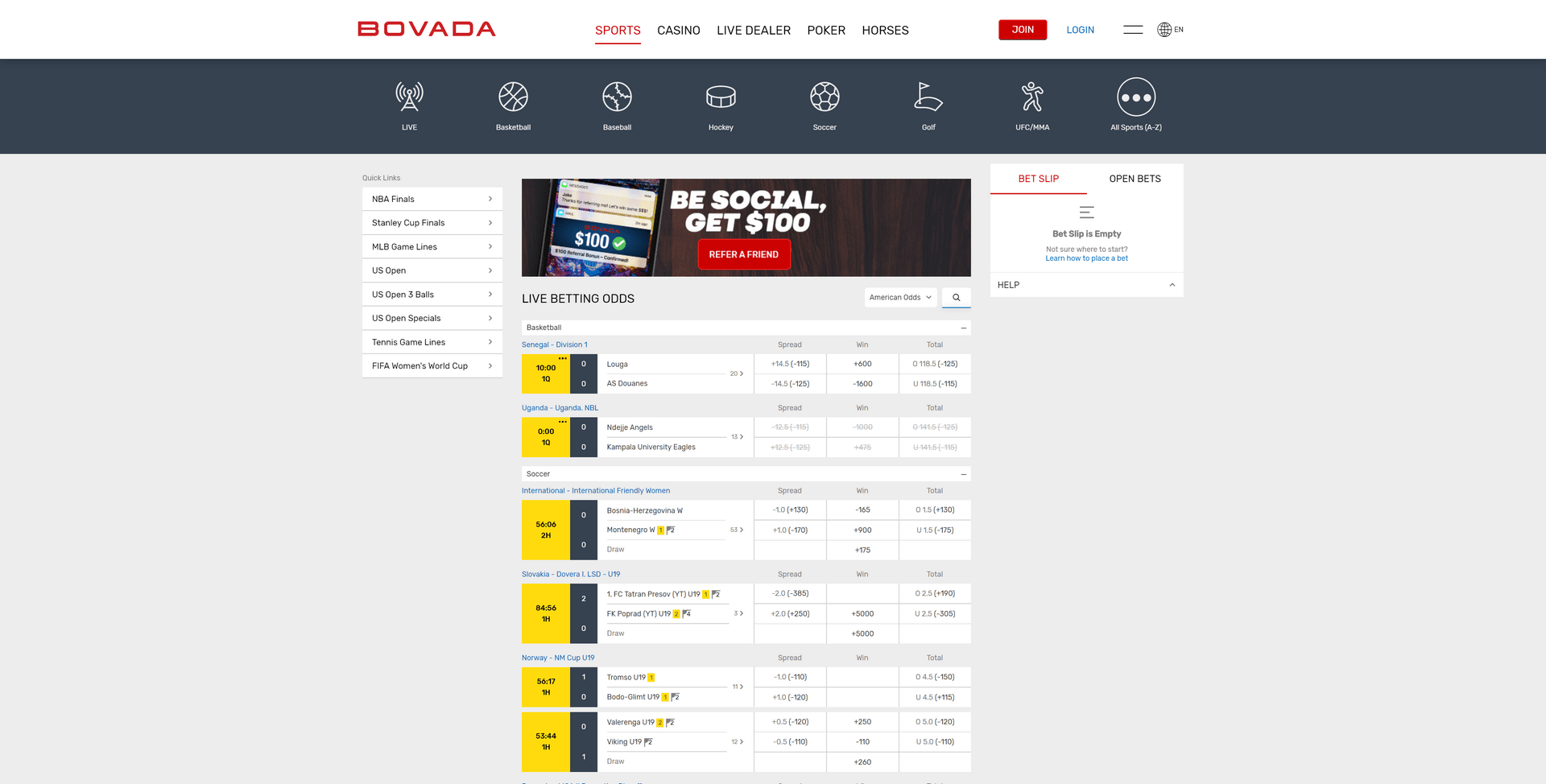Image resolution: width=1546 pixels, height=784 pixels.
Task: Select Louga win odds +600
Action: click(862, 364)
